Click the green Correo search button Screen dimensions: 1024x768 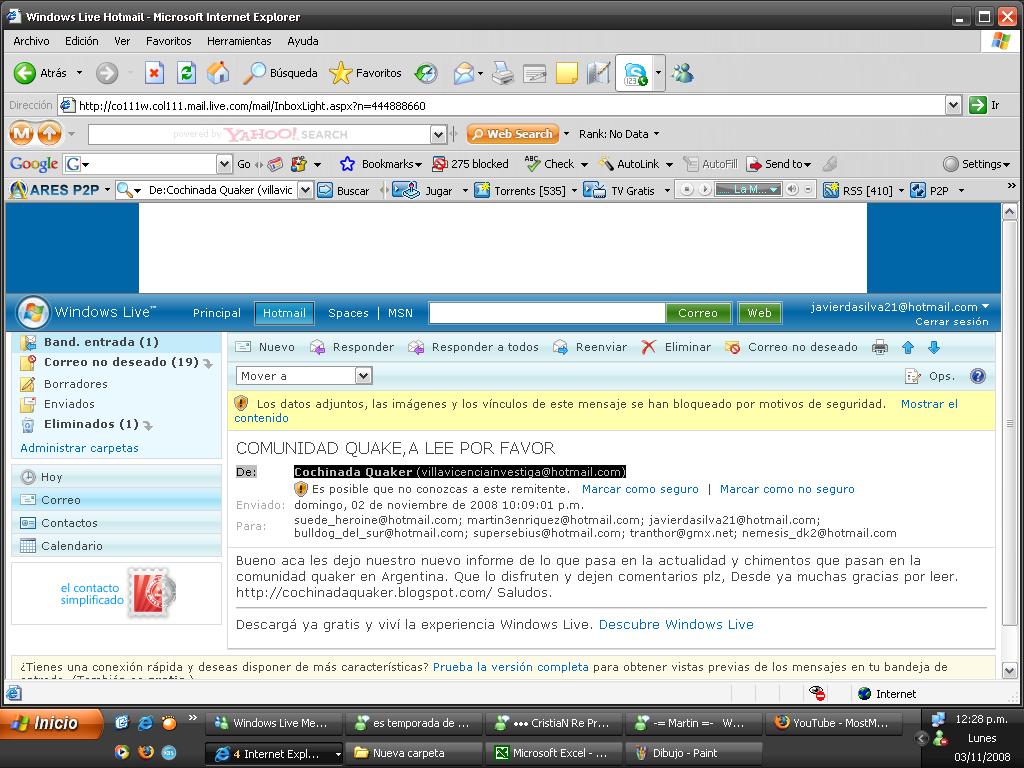point(697,313)
